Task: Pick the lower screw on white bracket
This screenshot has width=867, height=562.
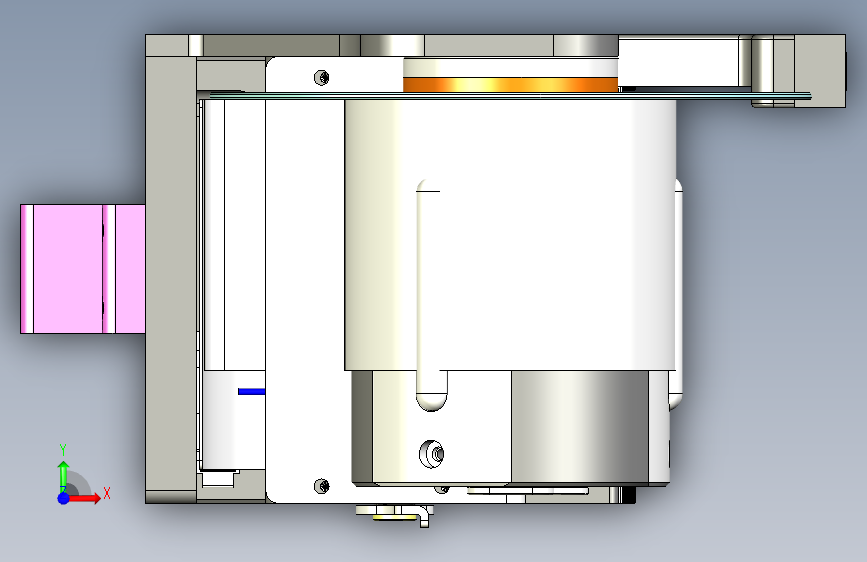Action: point(322,486)
